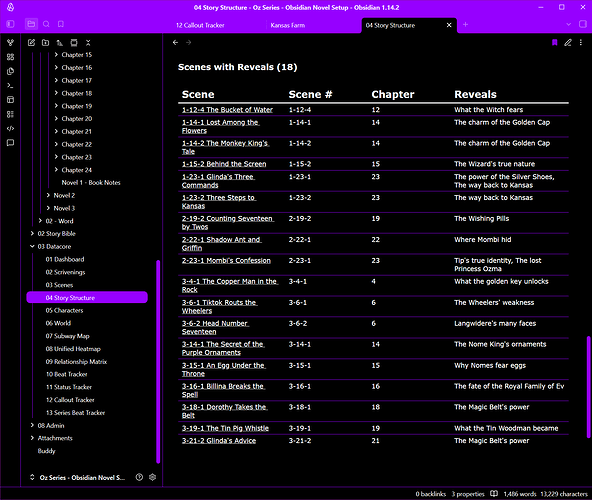This screenshot has width=592, height=500.
Task: Click the note content scrollbar
Action: (x=588, y=387)
